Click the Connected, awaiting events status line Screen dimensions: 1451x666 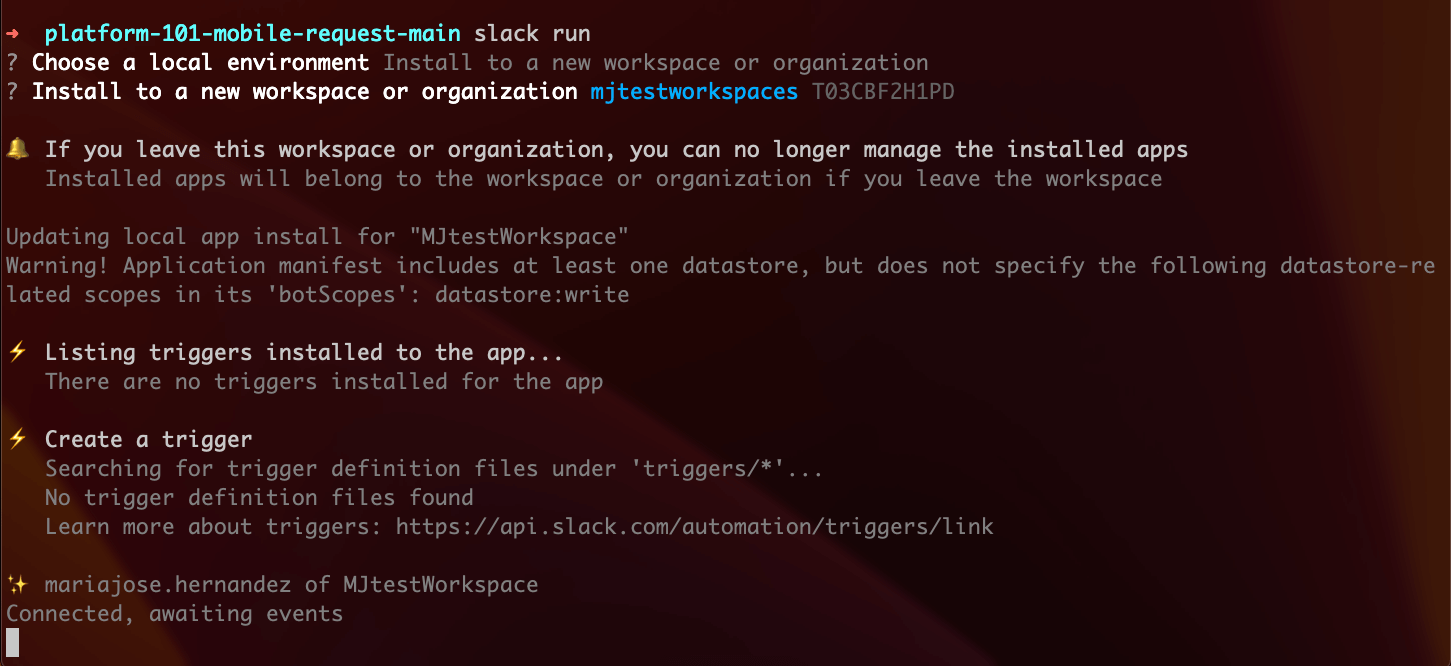tap(174, 614)
